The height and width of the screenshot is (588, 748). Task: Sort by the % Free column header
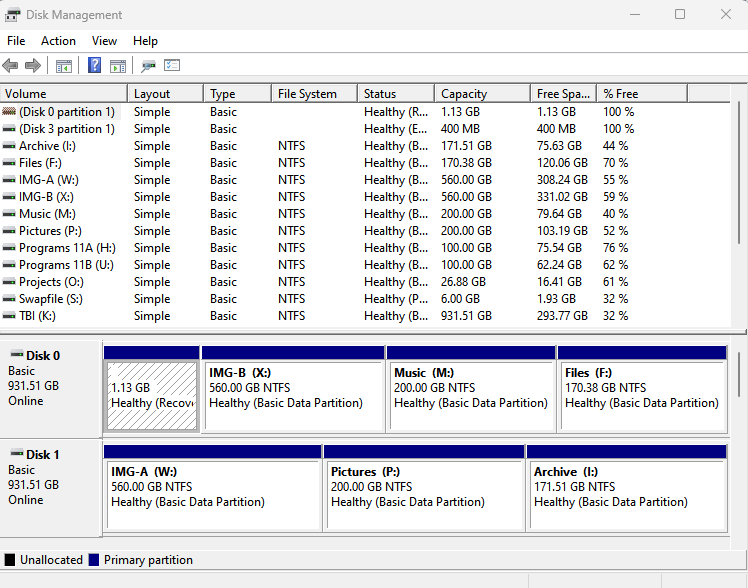642,94
